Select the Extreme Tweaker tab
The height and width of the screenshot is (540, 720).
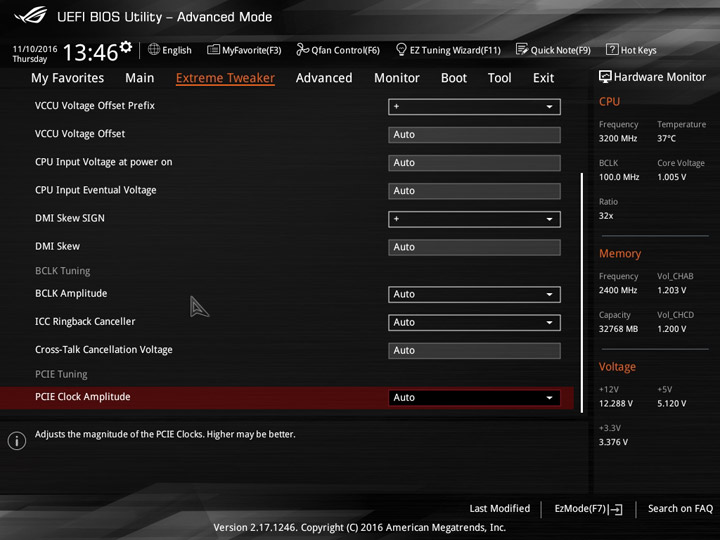[225, 78]
